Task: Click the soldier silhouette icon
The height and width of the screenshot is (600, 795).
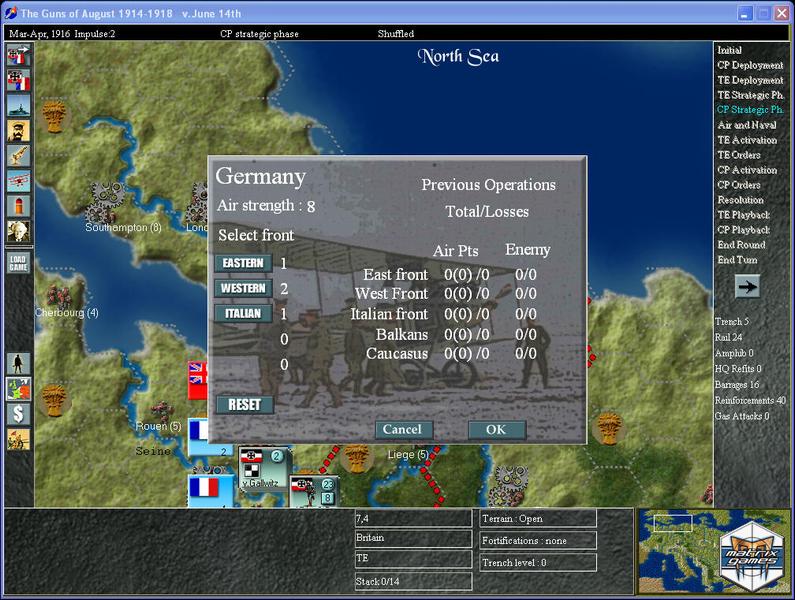Action: point(18,363)
